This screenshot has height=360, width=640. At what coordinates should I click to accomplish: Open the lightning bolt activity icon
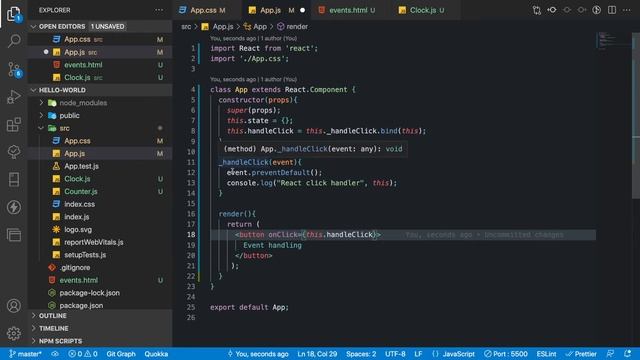tap(13, 207)
